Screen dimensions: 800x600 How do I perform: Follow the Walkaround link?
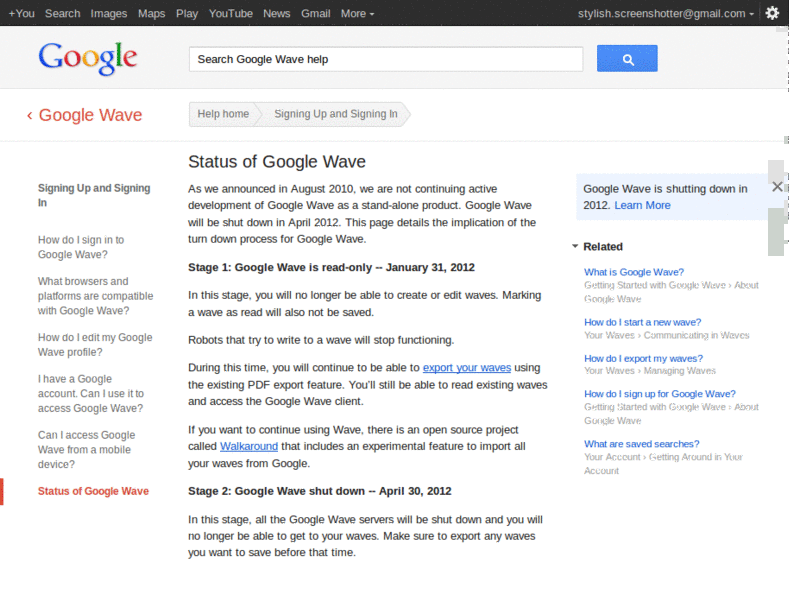point(249,446)
